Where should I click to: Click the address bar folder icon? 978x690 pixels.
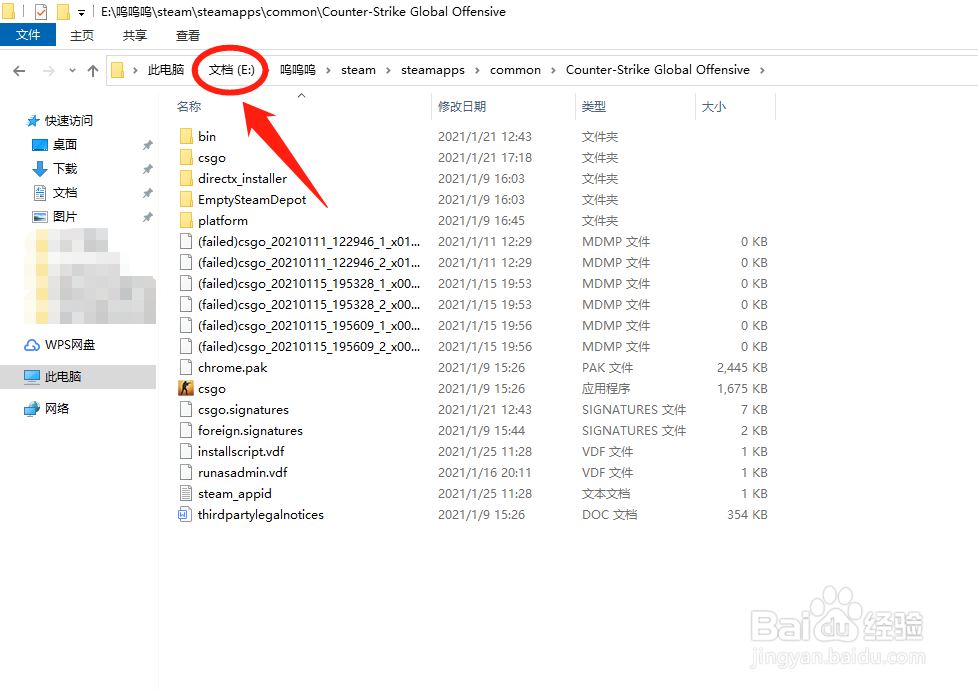pyautogui.click(x=117, y=70)
